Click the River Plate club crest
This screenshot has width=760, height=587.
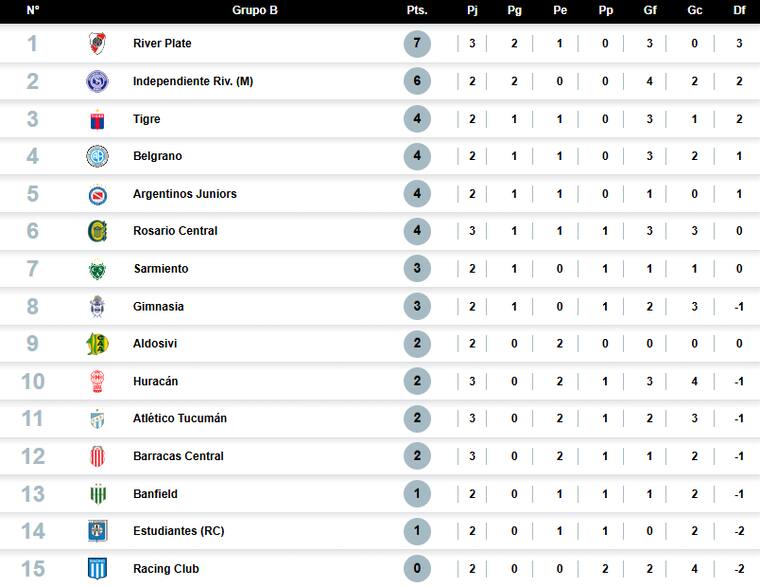click(97, 44)
